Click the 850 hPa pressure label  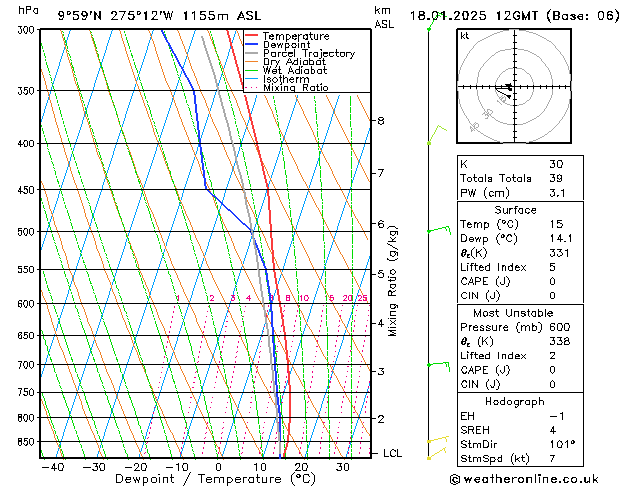(x=28, y=442)
